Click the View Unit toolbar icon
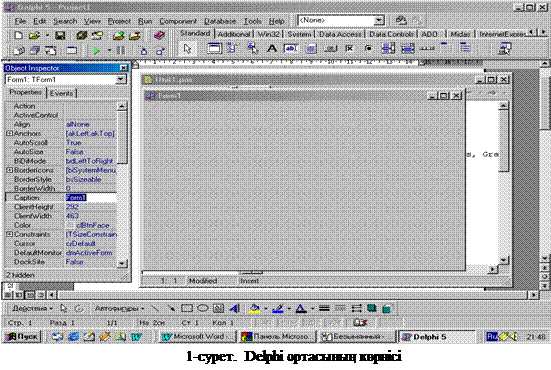This screenshot has height=370, width=551. coord(18,50)
